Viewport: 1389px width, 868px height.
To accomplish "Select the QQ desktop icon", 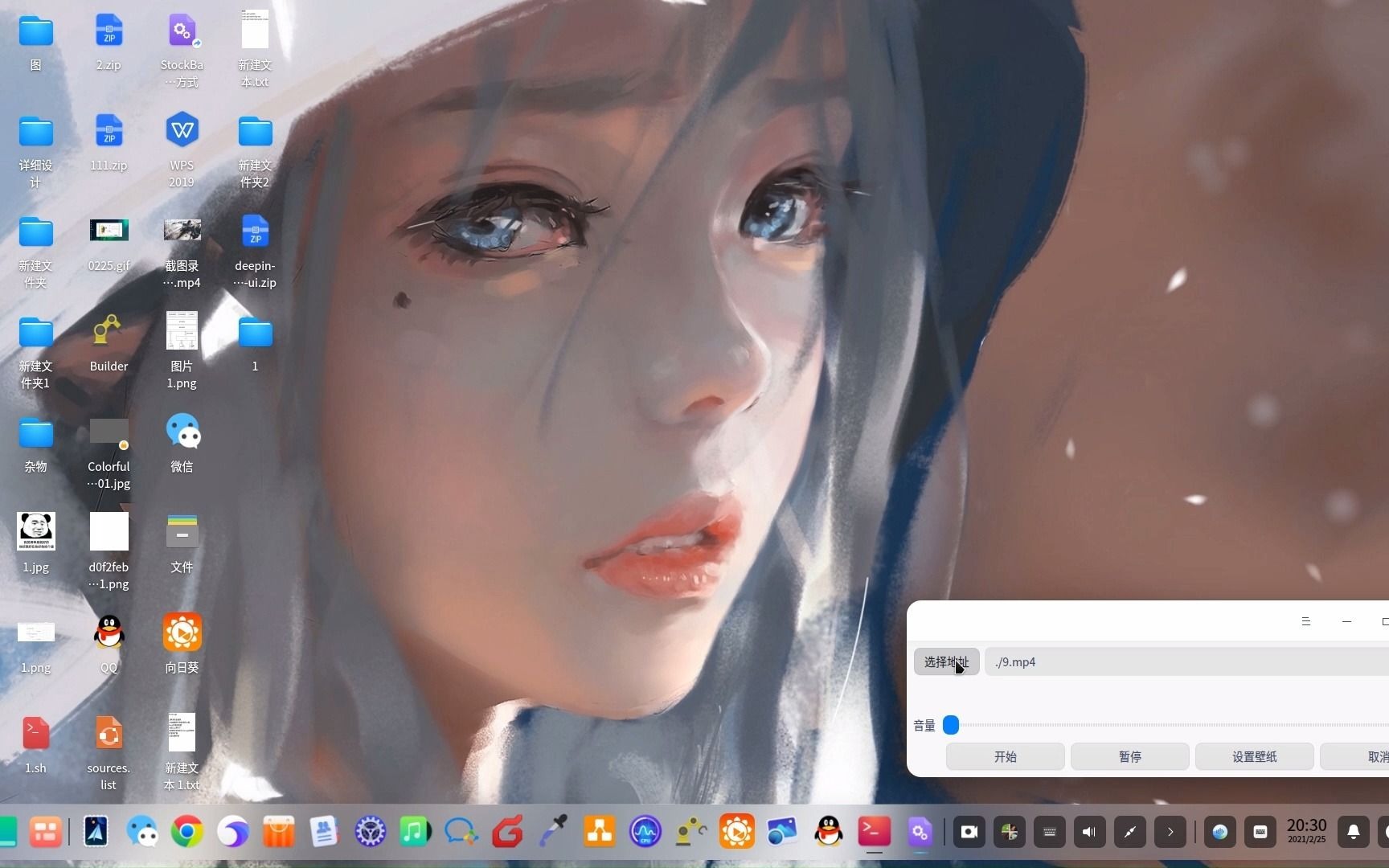I will point(109,645).
